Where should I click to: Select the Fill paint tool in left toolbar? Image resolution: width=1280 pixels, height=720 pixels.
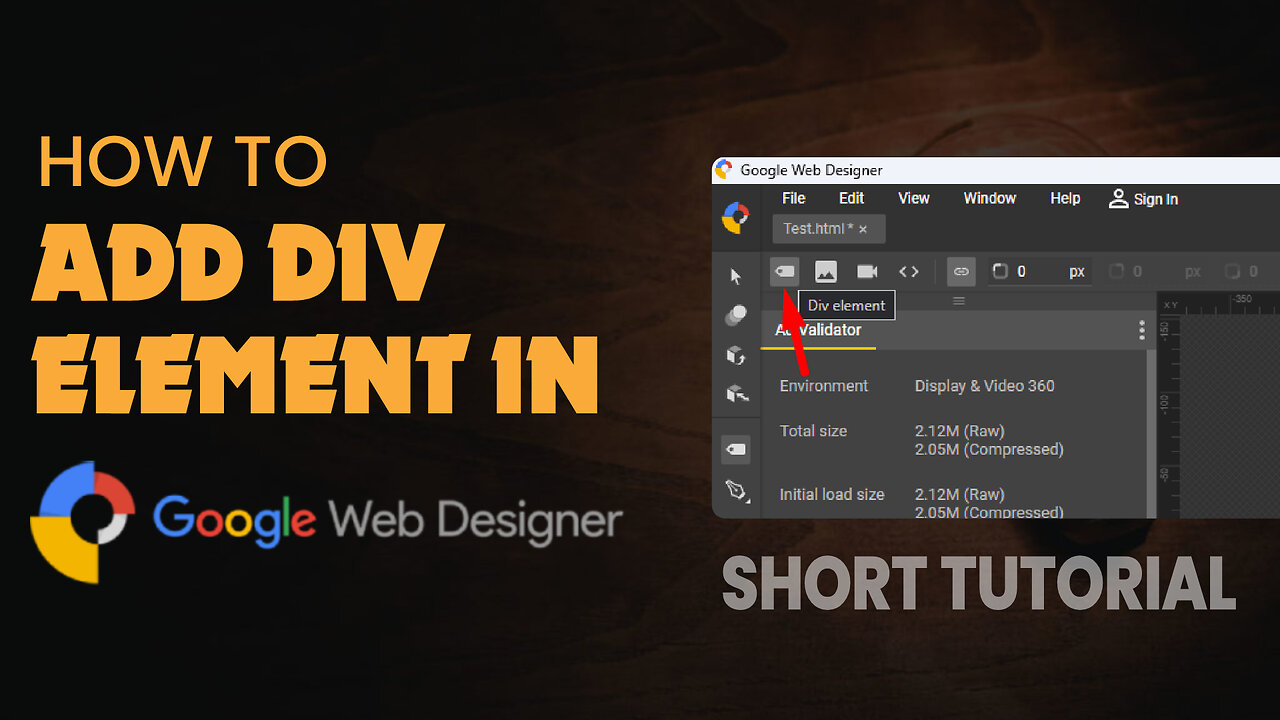[x=736, y=315]
